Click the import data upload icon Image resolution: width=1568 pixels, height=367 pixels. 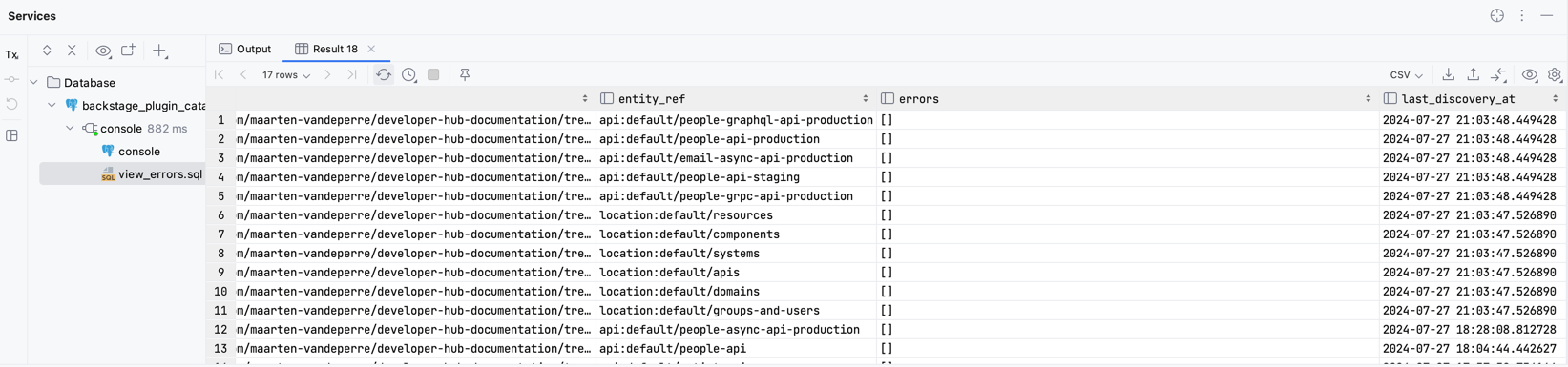pyautogui.click(x=1474, y=74)
